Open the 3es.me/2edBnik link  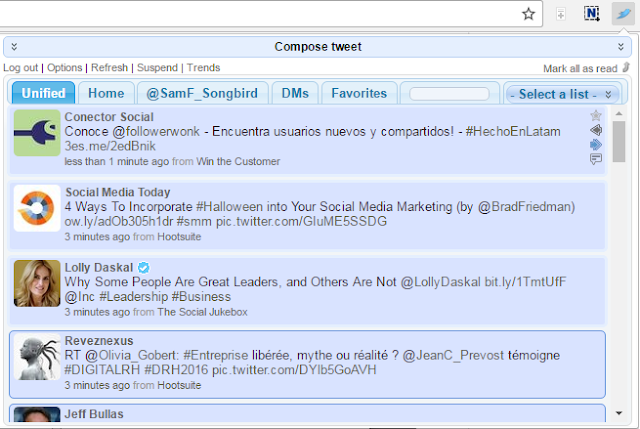(110, 146)
